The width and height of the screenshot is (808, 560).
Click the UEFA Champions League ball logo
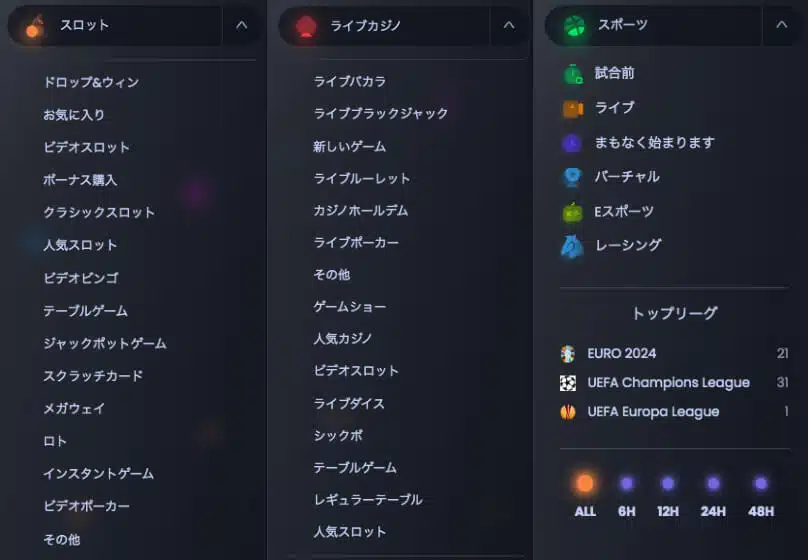tap(568, 383)
